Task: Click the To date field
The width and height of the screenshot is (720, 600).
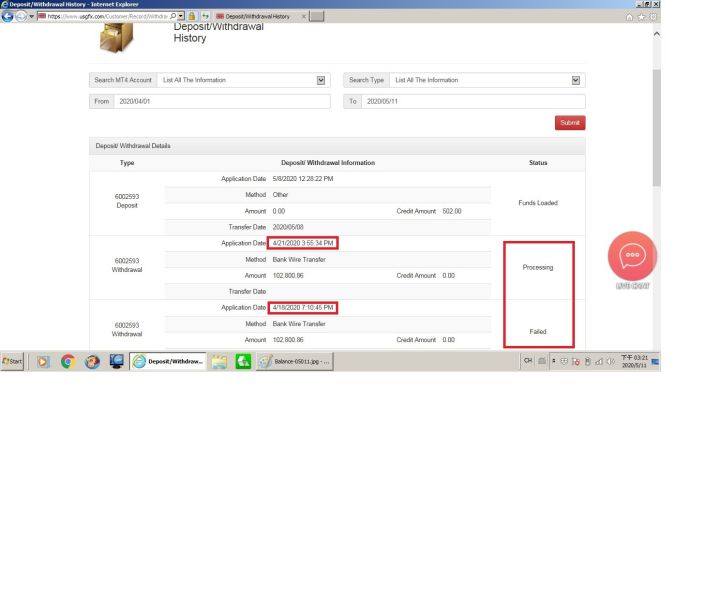Action: pyautogui.click(x=473, y=101)
